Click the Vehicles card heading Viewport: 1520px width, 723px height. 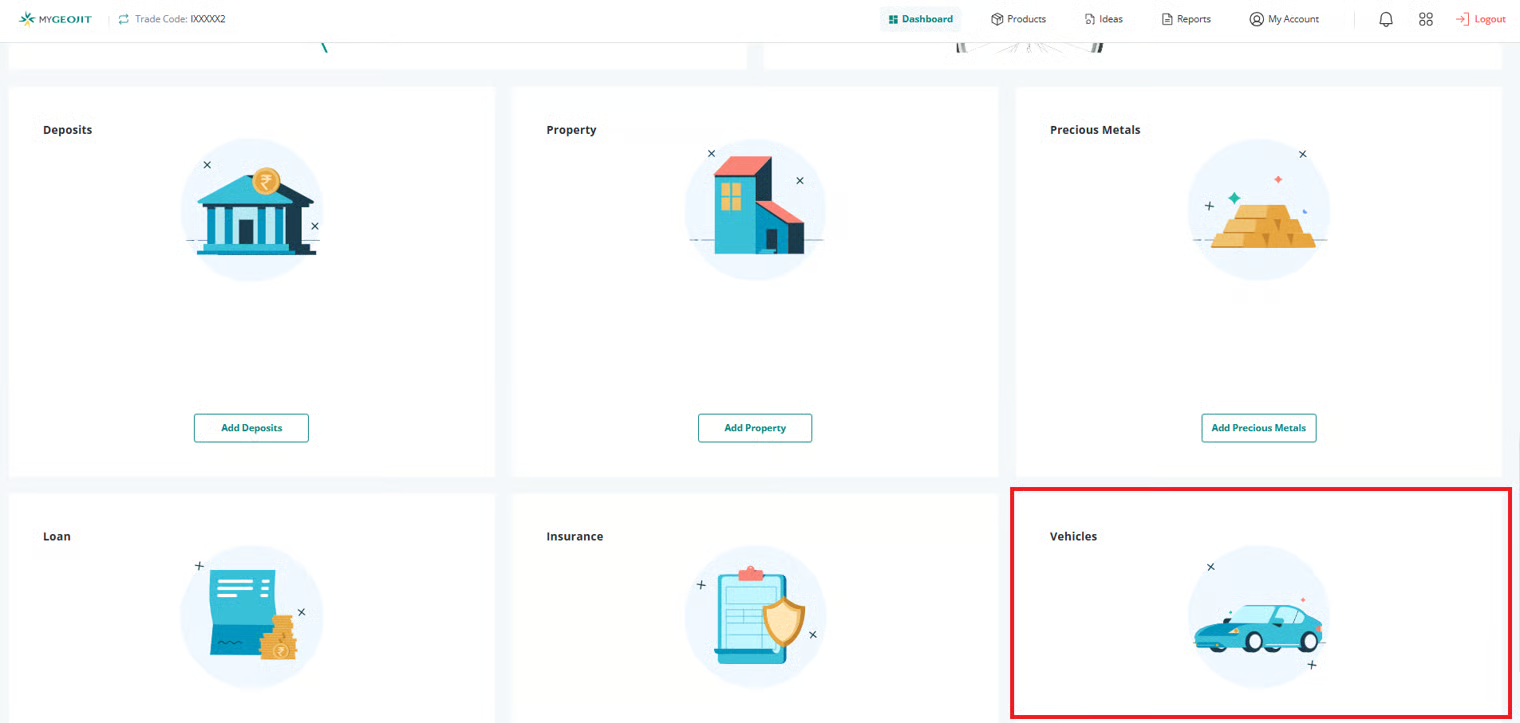pos(1073,537)
